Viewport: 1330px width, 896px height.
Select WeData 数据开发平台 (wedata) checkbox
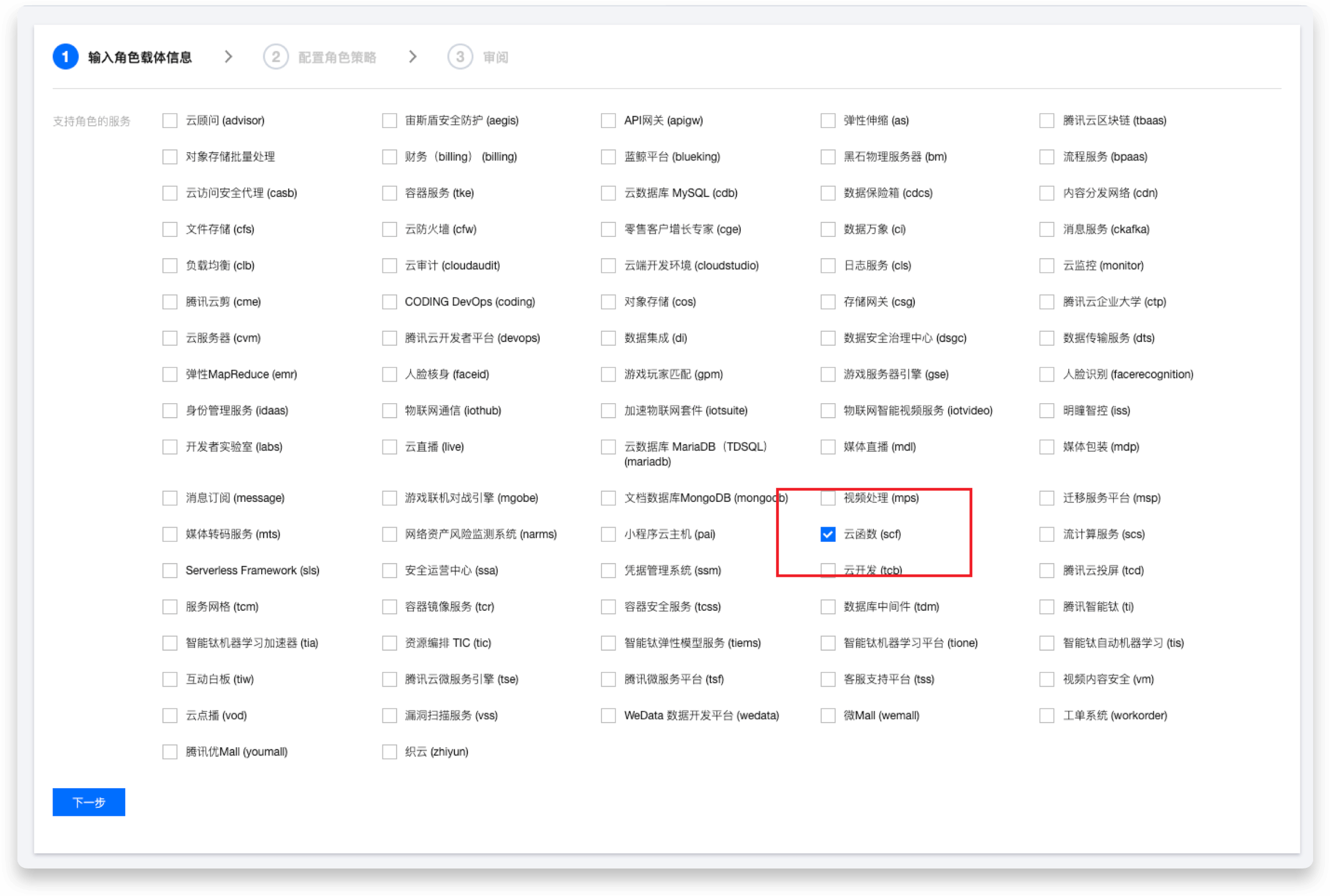pyautogui.click(x=608, y=715)
